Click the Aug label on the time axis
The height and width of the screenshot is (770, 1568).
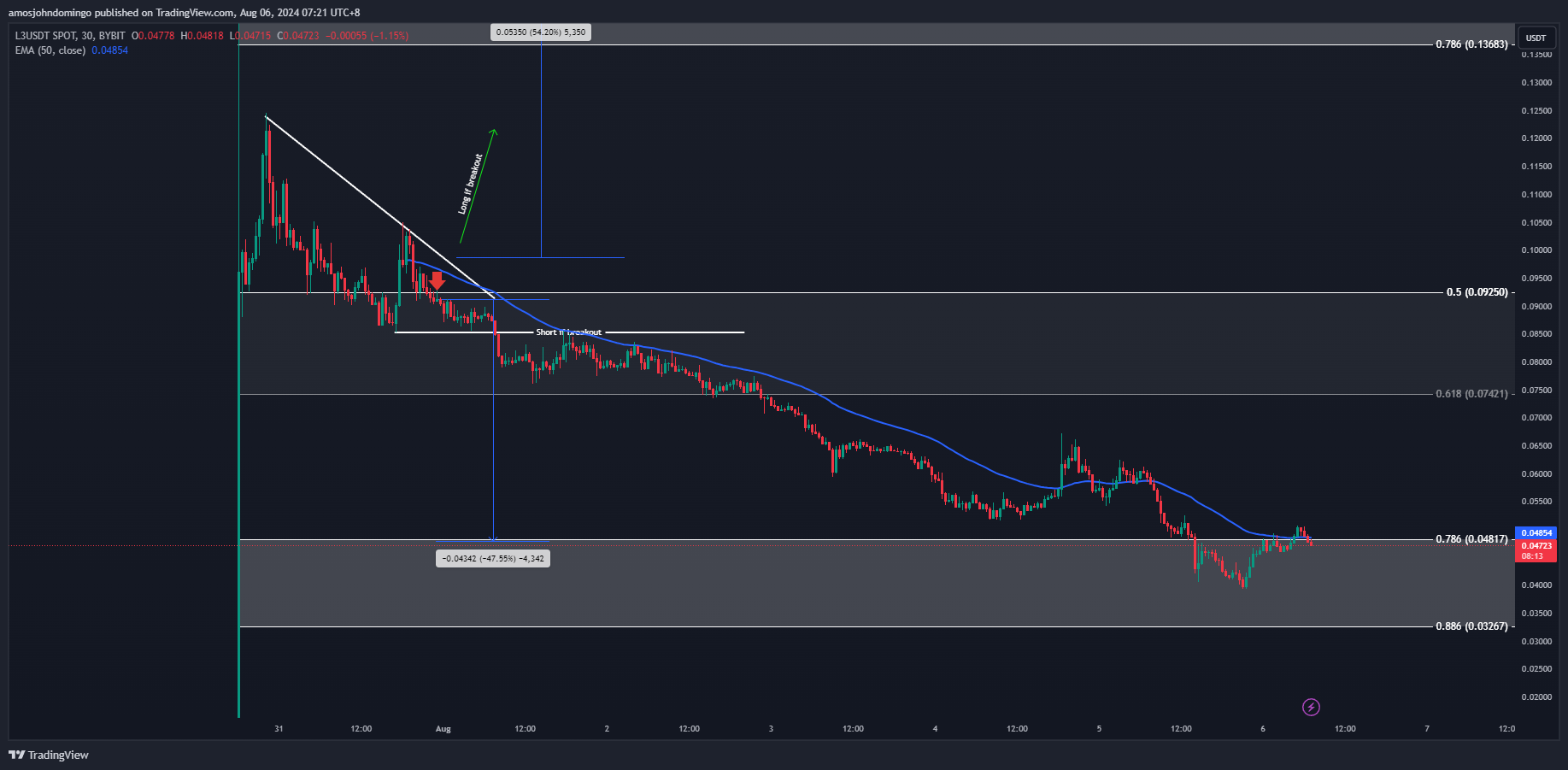point(443,729)
